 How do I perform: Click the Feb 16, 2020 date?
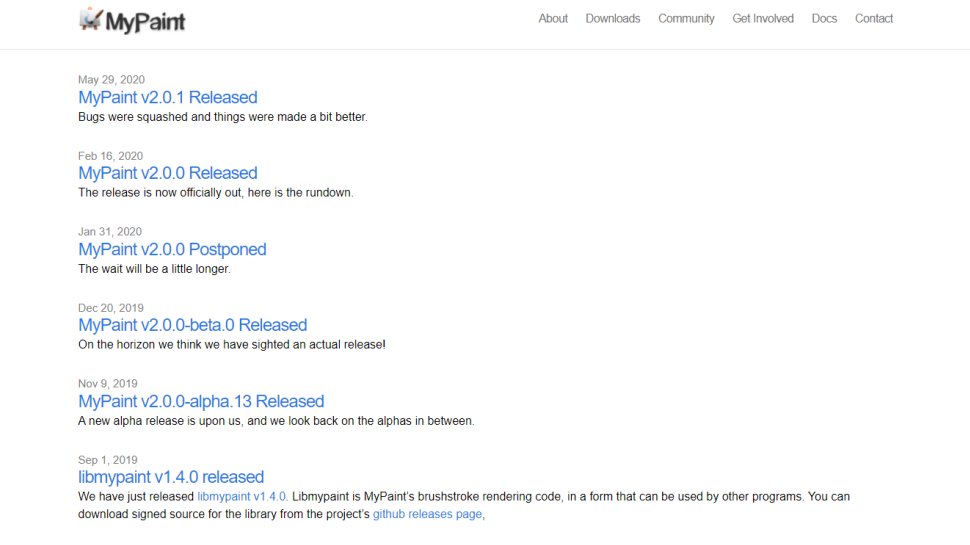pyautogui.click(x=110, y=156)
